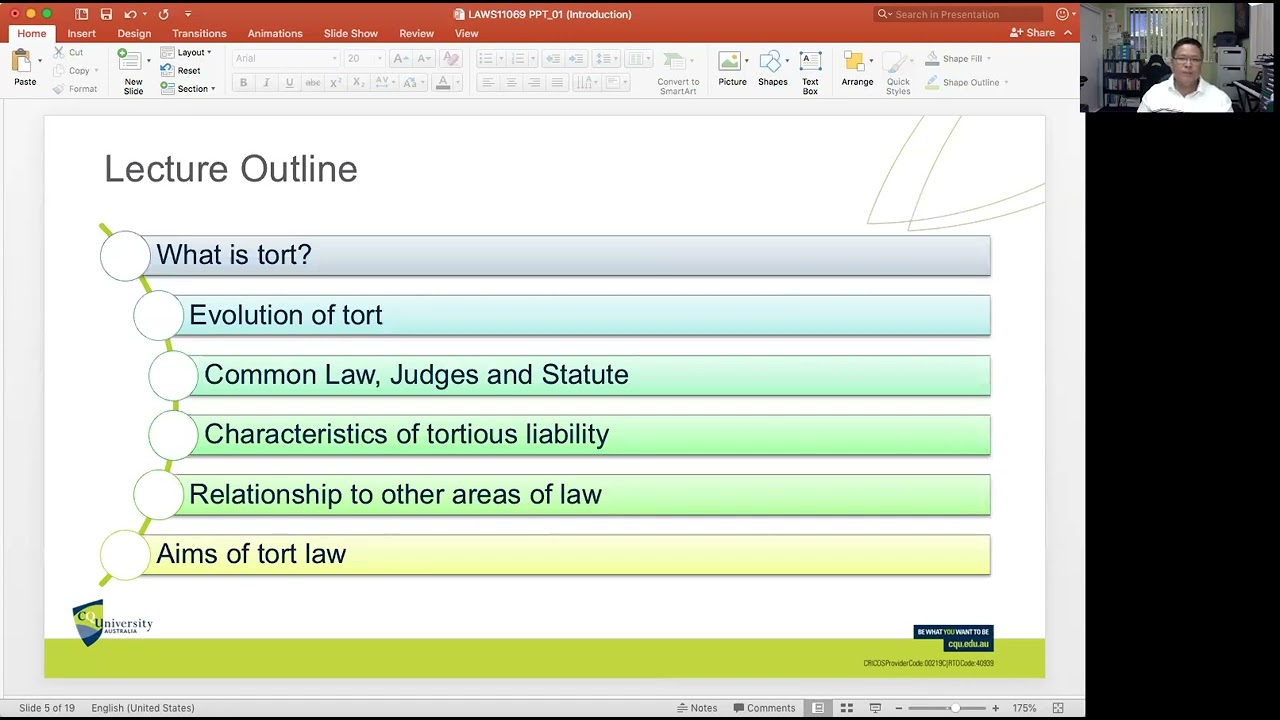Screen dimensions: 1280x720
Task: Click the Redo icon in title bar
Action: [163, 14]
